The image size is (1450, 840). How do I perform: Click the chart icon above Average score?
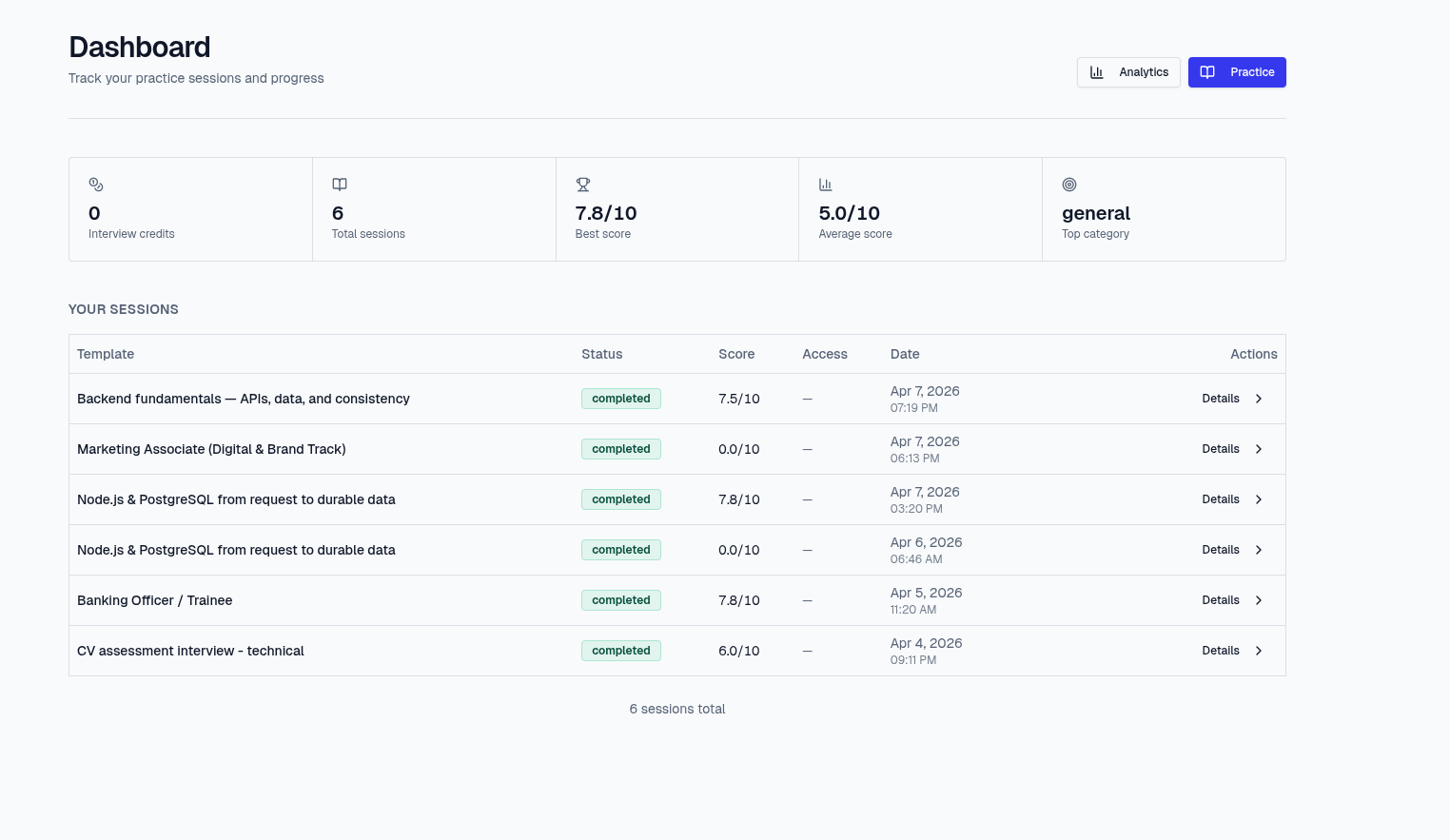coord(826,185)
